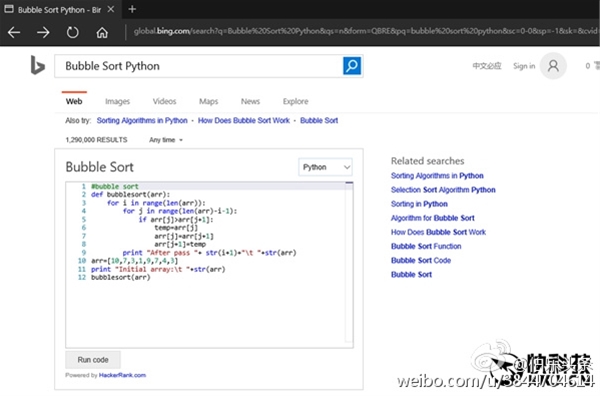Open related search How Does Bubble Sort Work
The height and width of the screenshot is (396, 600).
438,232
